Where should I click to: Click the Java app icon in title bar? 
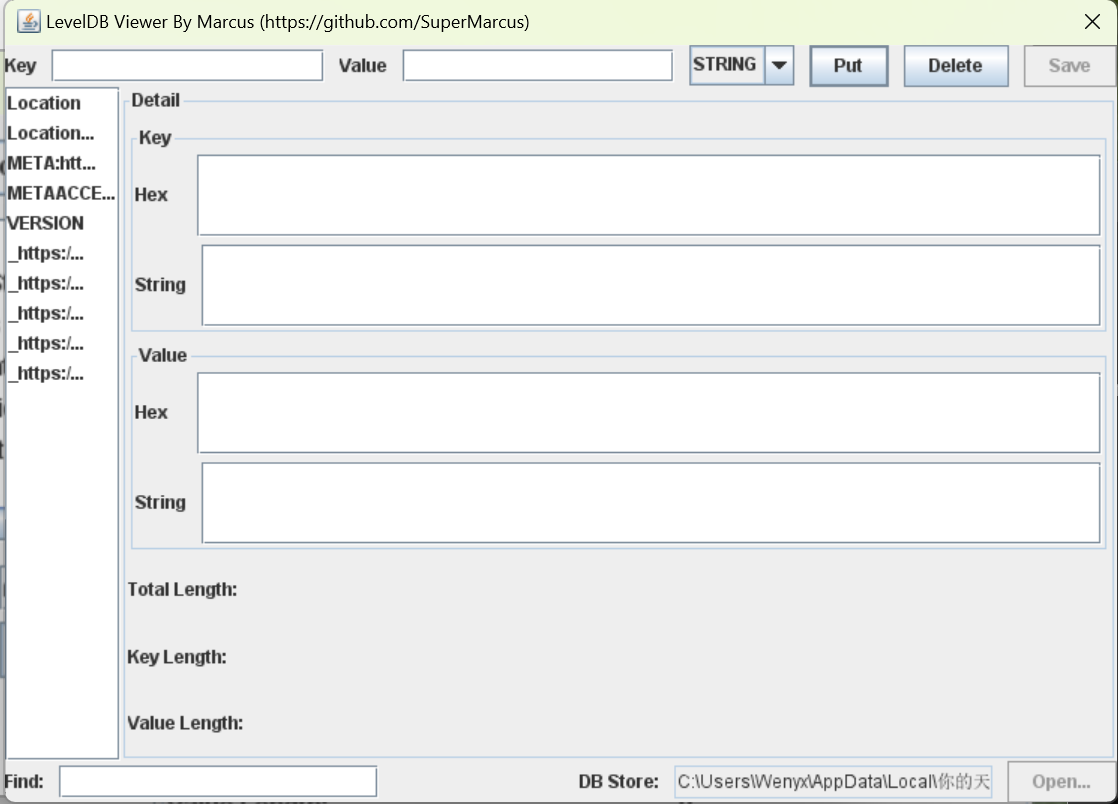pos(29,22)
